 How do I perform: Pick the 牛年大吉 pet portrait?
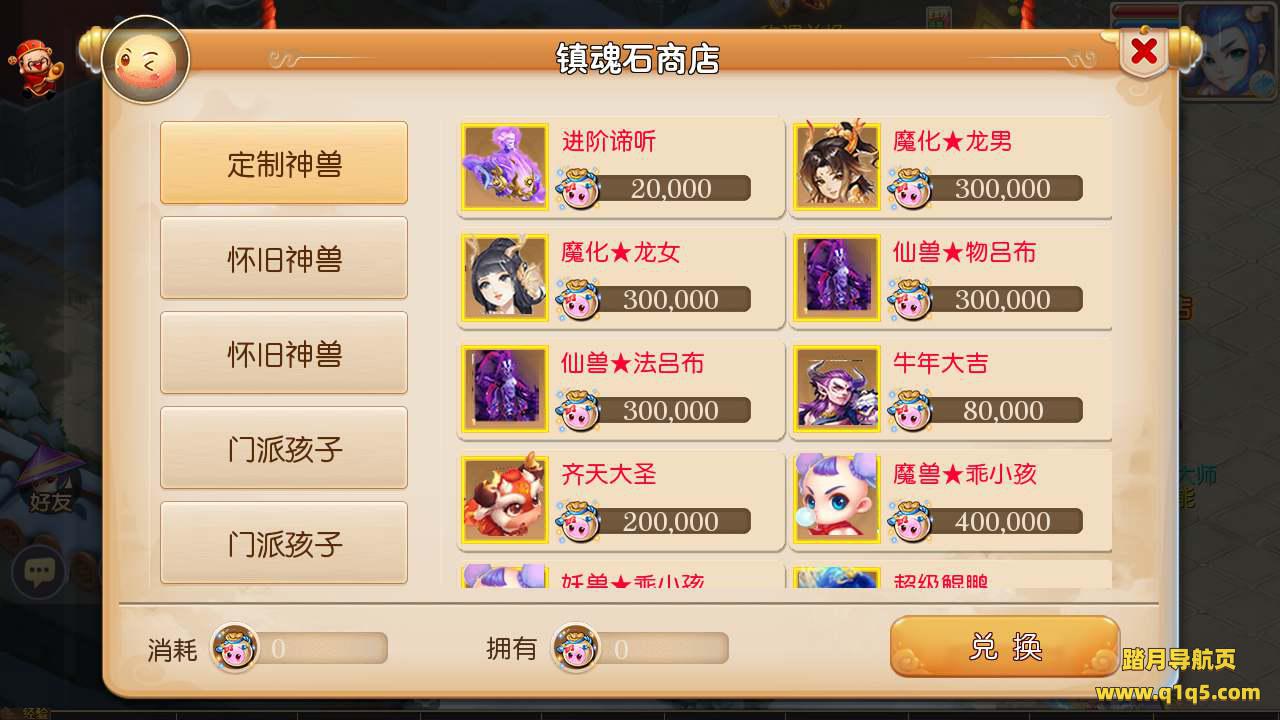837,388
